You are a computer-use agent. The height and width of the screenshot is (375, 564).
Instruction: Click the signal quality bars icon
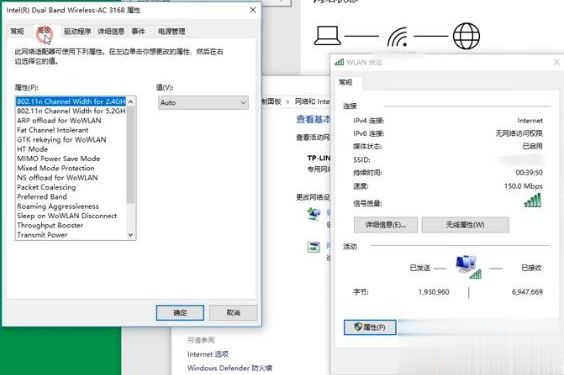coord(533,201)
